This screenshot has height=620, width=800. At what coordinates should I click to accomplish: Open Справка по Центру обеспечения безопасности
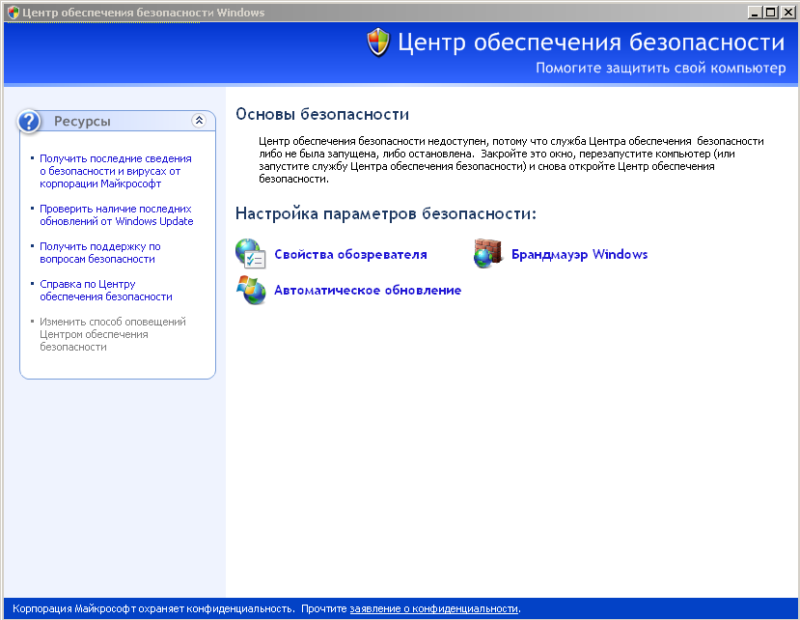(106, 290)
